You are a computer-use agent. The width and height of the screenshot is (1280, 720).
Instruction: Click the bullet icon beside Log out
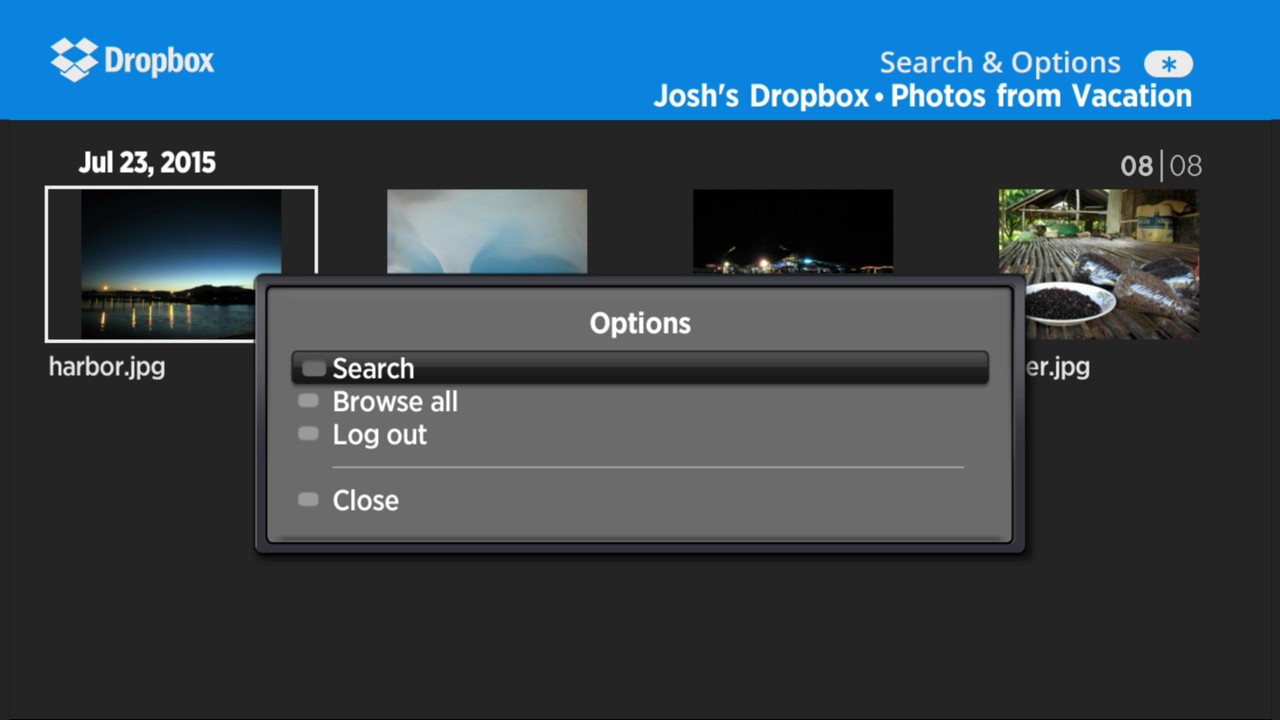point(308,434)
